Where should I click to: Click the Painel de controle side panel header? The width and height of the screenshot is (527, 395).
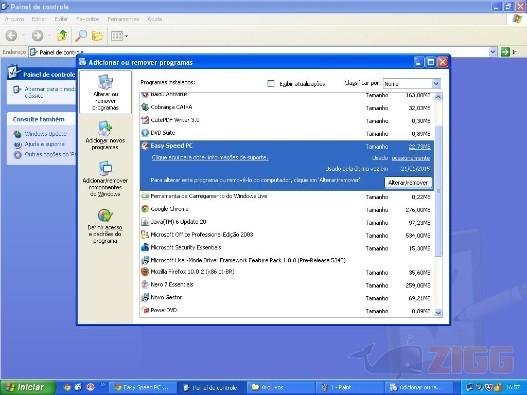(42, 74)
